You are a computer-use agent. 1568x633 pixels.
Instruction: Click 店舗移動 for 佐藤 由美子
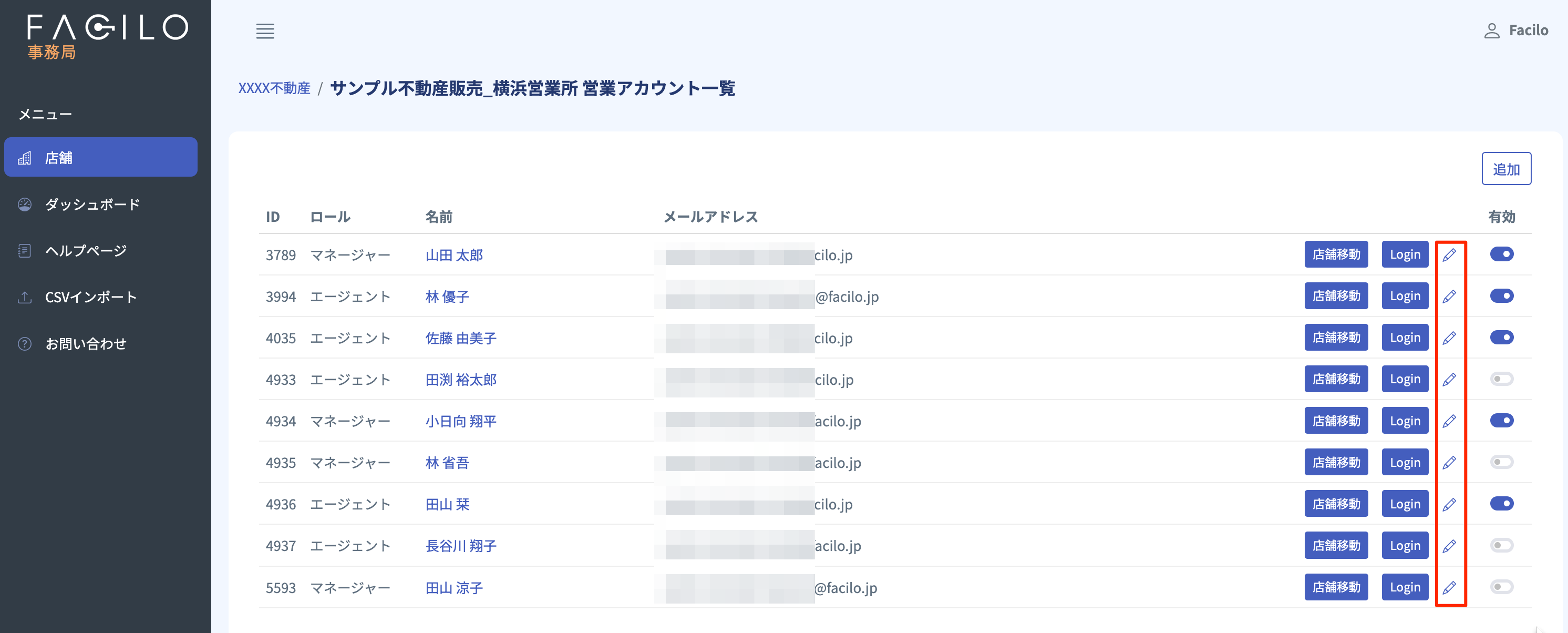[1335, 338]
